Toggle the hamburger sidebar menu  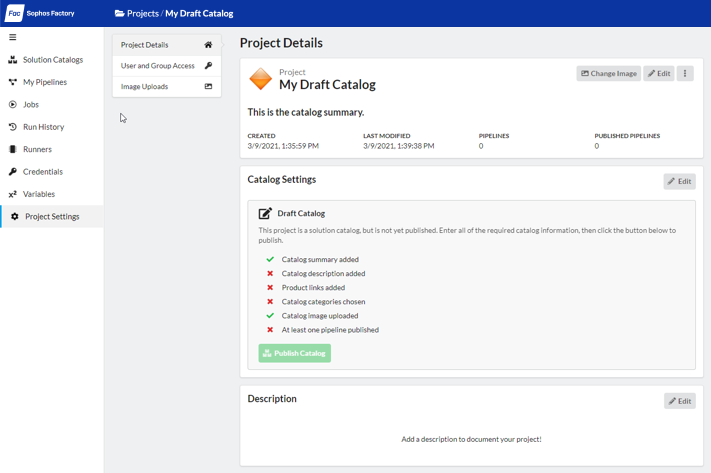(x=13, y=37)
